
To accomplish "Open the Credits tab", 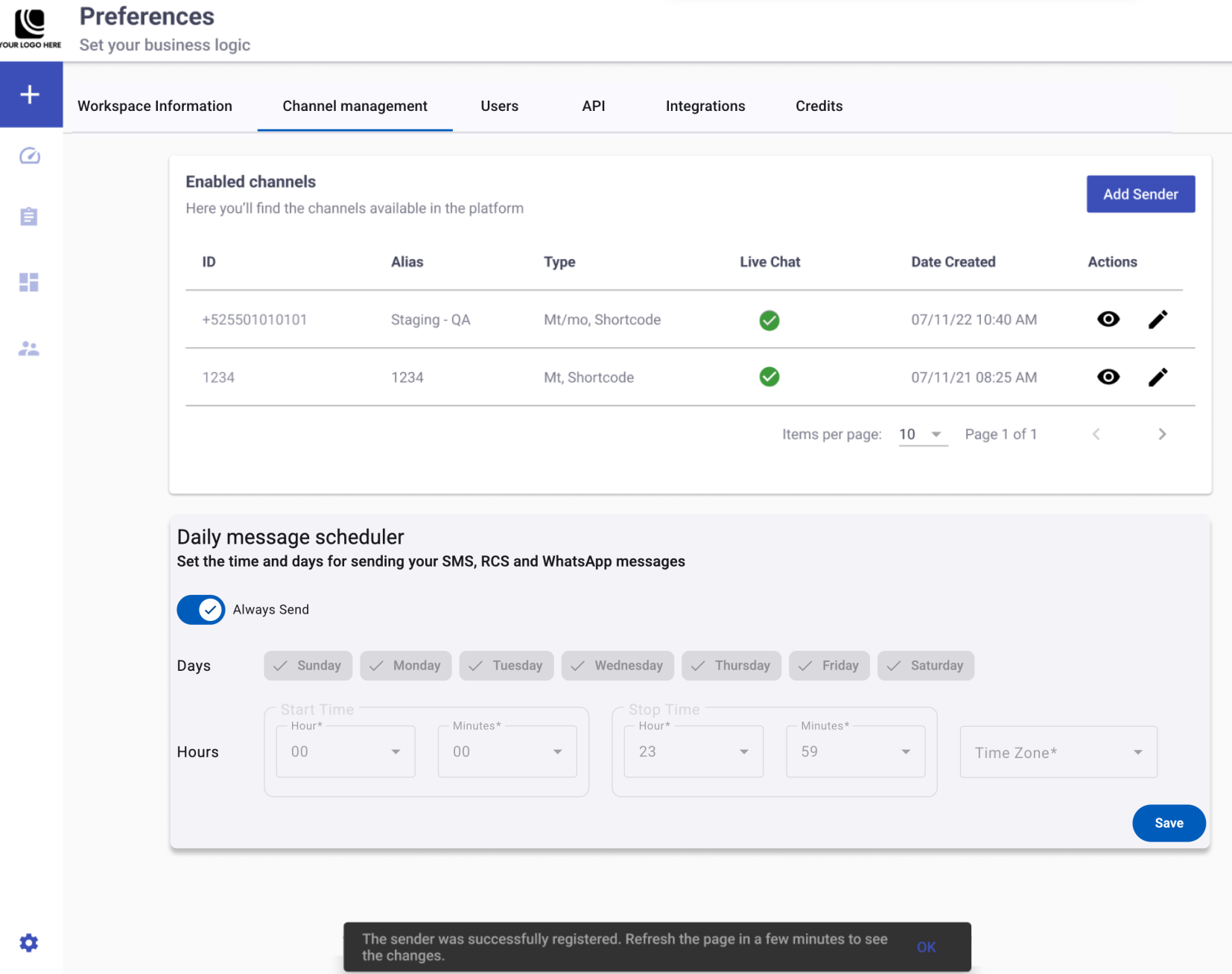I will point(819,106).
